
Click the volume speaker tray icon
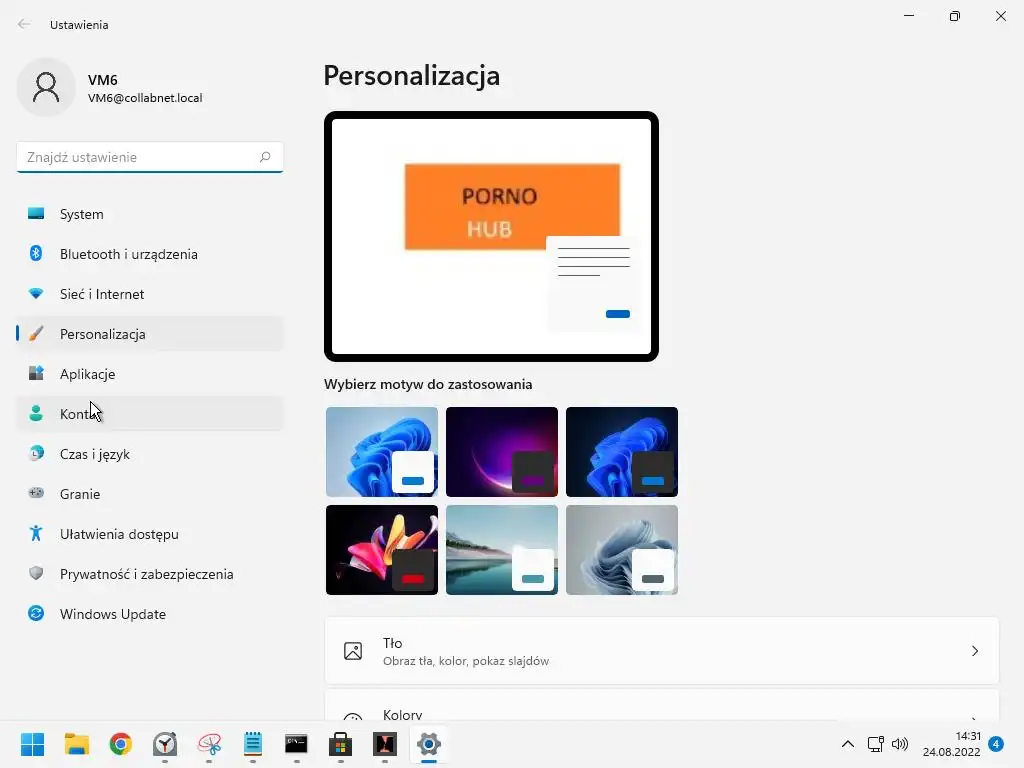(900, 744)
